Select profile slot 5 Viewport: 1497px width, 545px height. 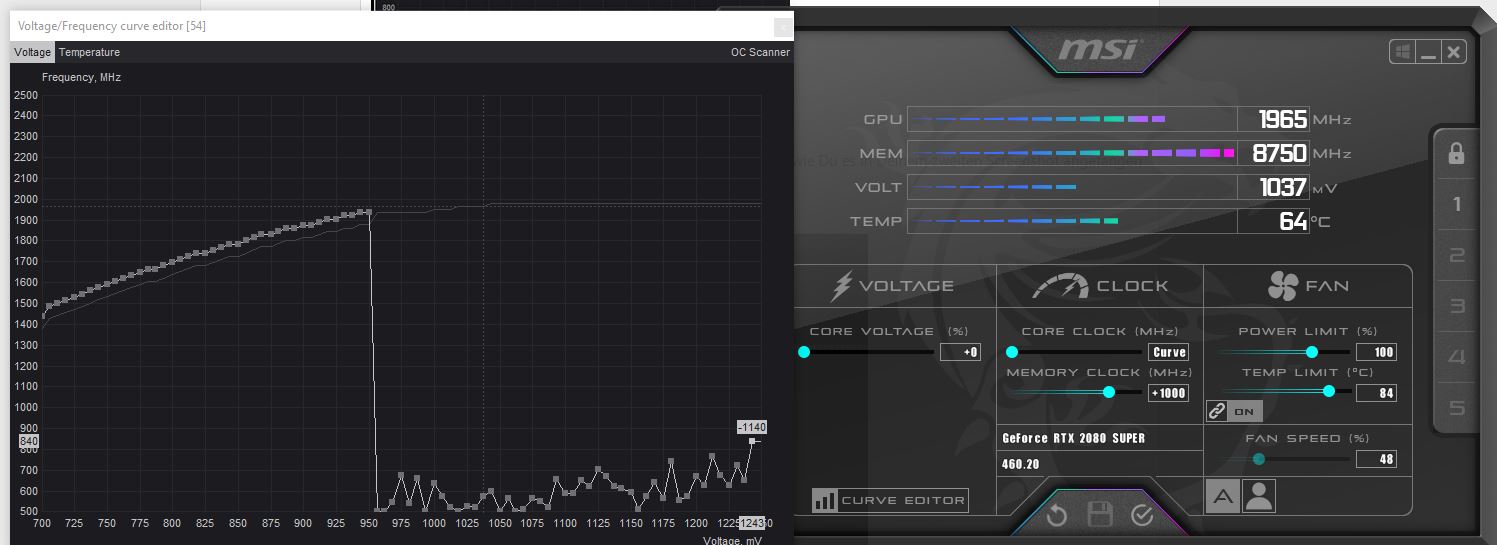pos(1456,408)
